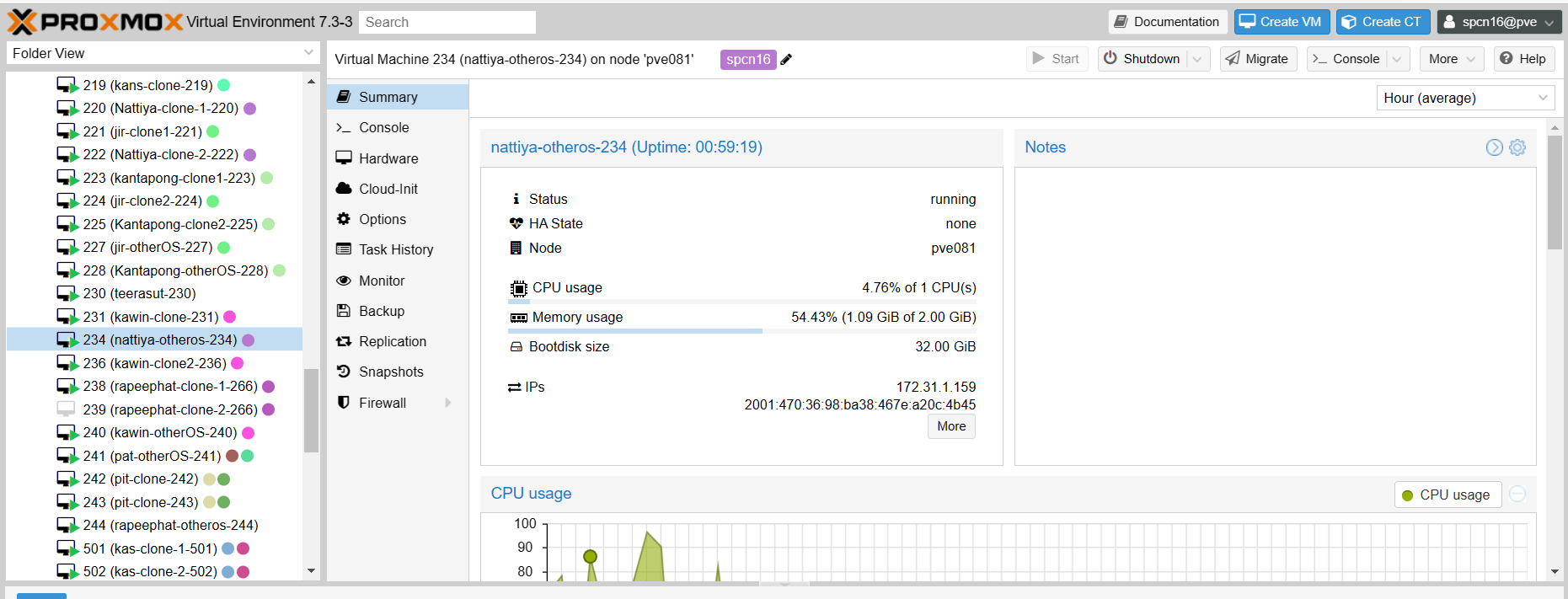Click the IPs network arrows icon
This screenshot has height=599, width=1568.
click(515, 388)
